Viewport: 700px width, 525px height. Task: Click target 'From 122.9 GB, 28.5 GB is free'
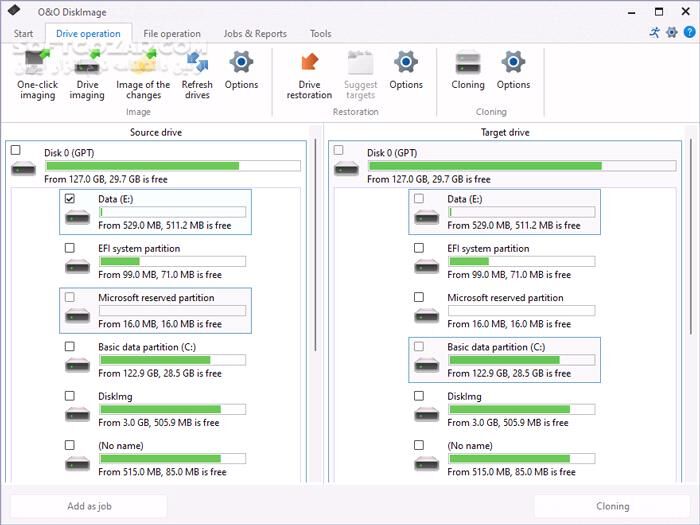pyautogui.click(x=509, y=373)
